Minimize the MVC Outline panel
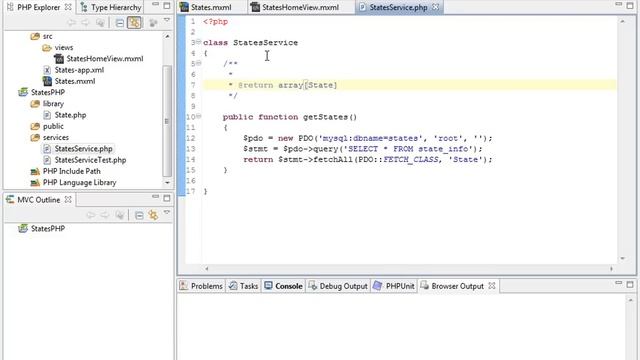The width and height of the screenshot is (640, 360). pyautogui.click(x=156, y=197)
